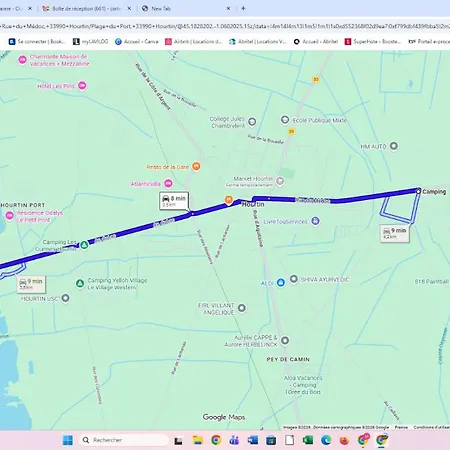Click the Market Hourtin shop pin

pos(280,181)
